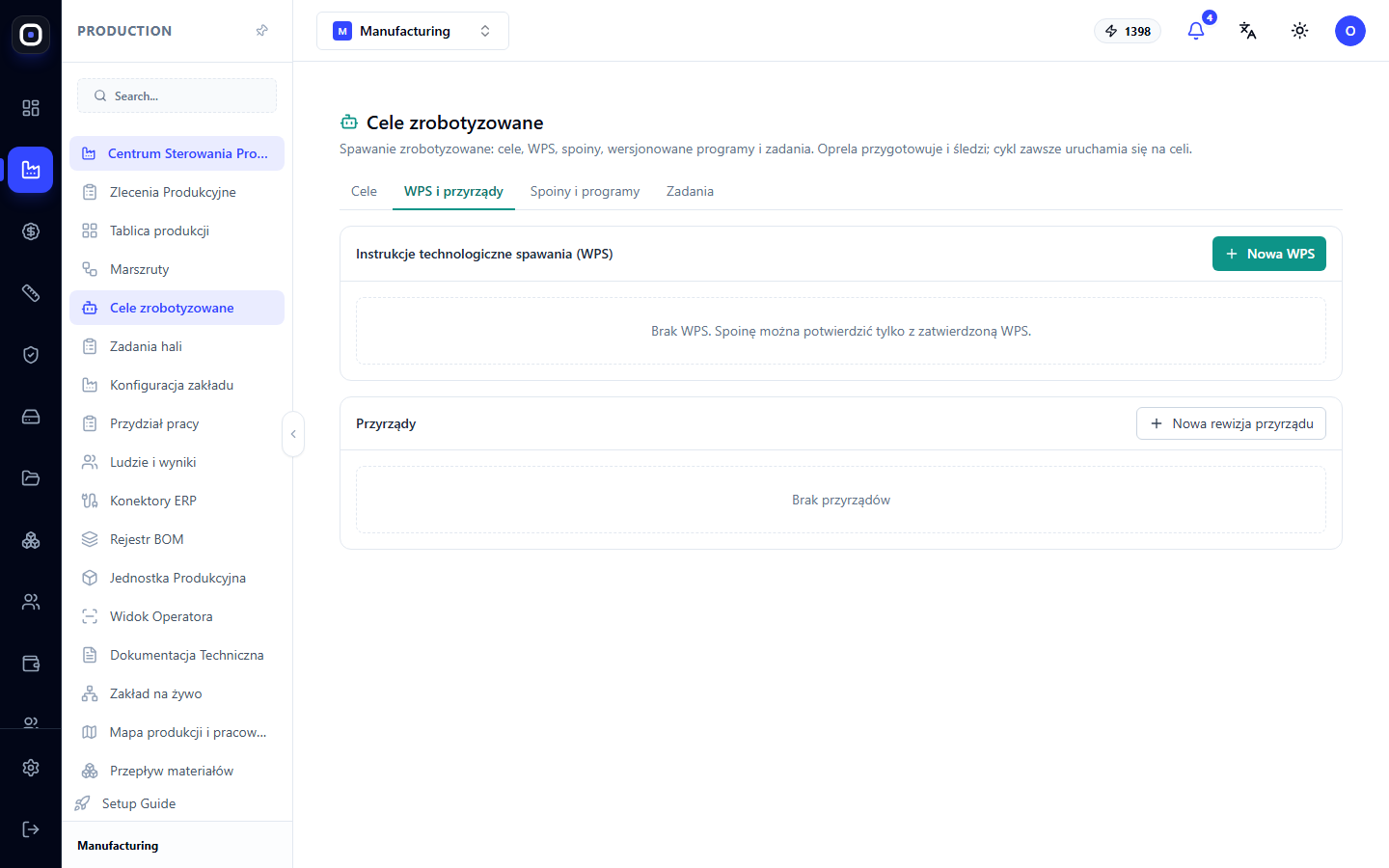Open the Zadania tab

click(690, 191)
